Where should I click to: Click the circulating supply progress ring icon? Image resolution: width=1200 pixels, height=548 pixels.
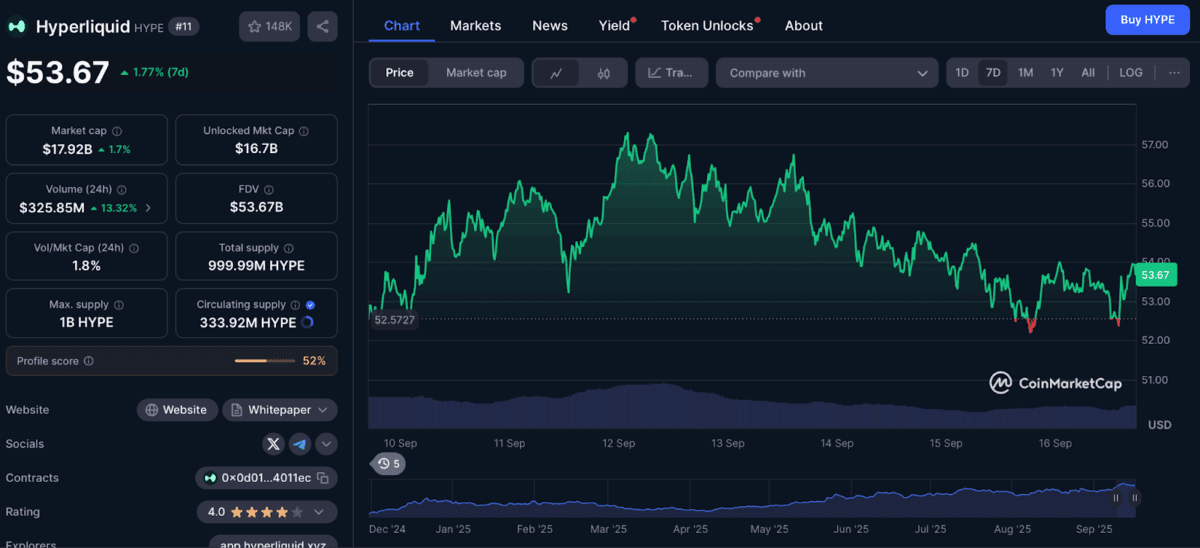click(x=307, y=322)
